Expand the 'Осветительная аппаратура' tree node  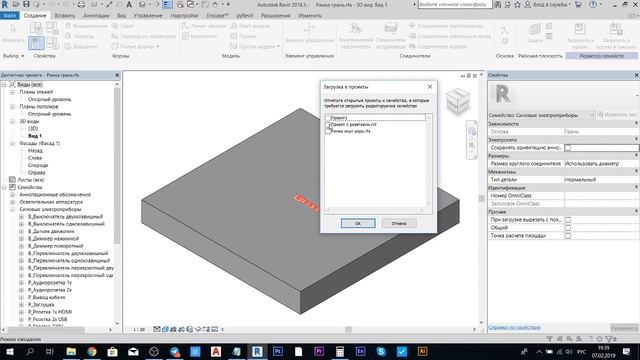(x=12, y=202)
